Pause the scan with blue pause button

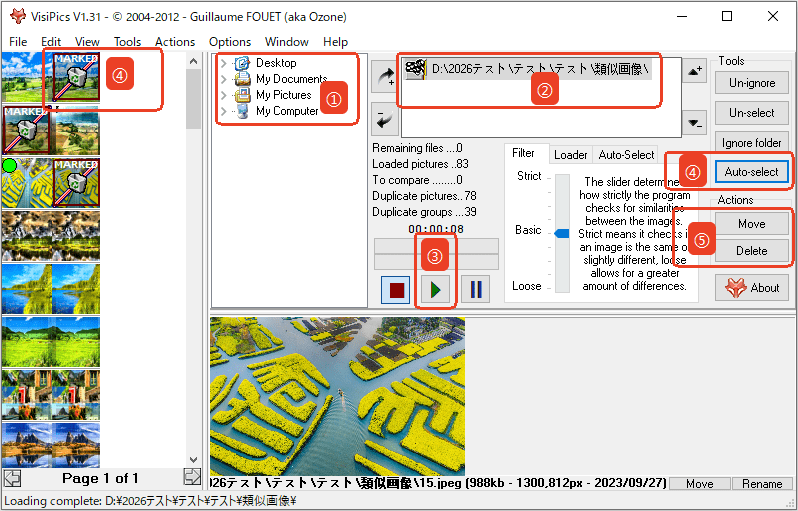click(x=475, y=290)
